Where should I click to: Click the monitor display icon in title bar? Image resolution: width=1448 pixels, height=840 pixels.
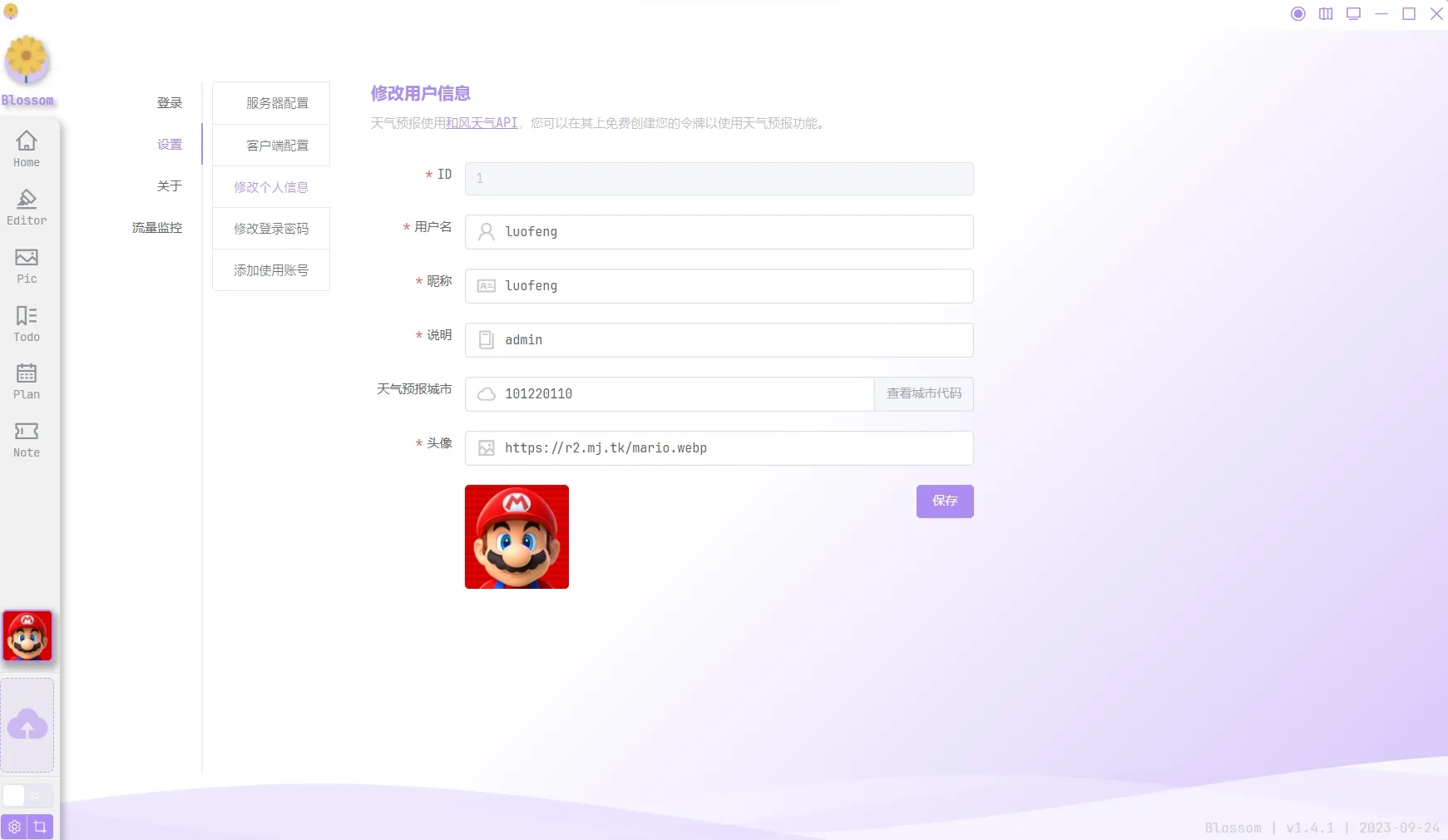tap(1354, 13)
